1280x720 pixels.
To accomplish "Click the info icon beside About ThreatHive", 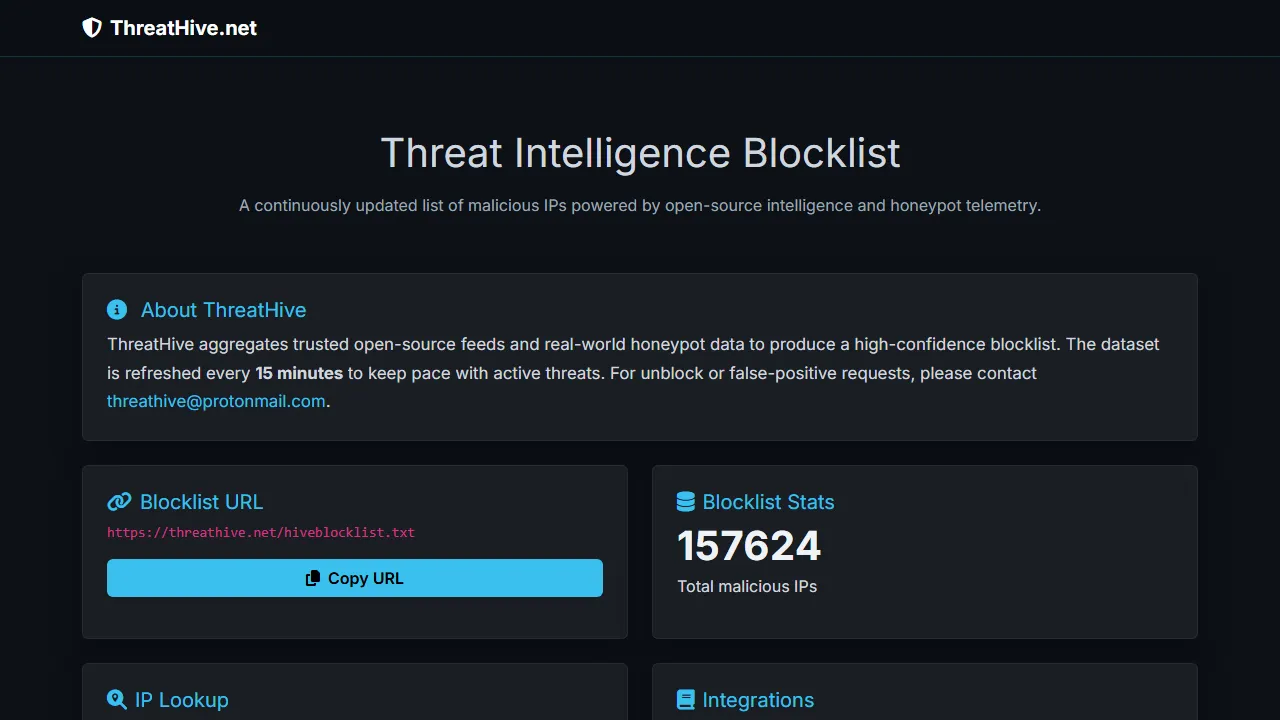I will [117, 310].
